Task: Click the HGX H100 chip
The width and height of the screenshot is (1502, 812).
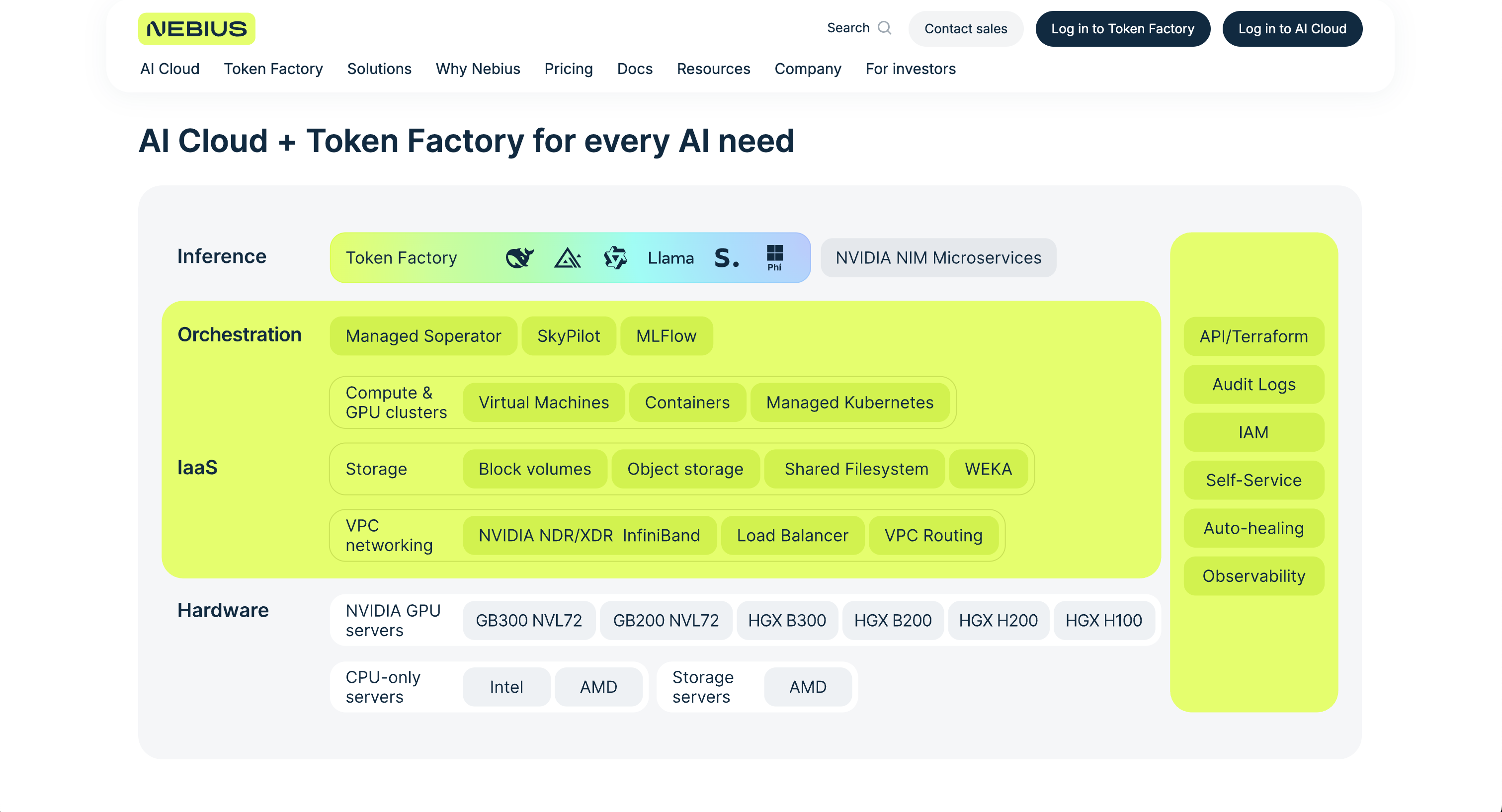Action: (1104, 620)
